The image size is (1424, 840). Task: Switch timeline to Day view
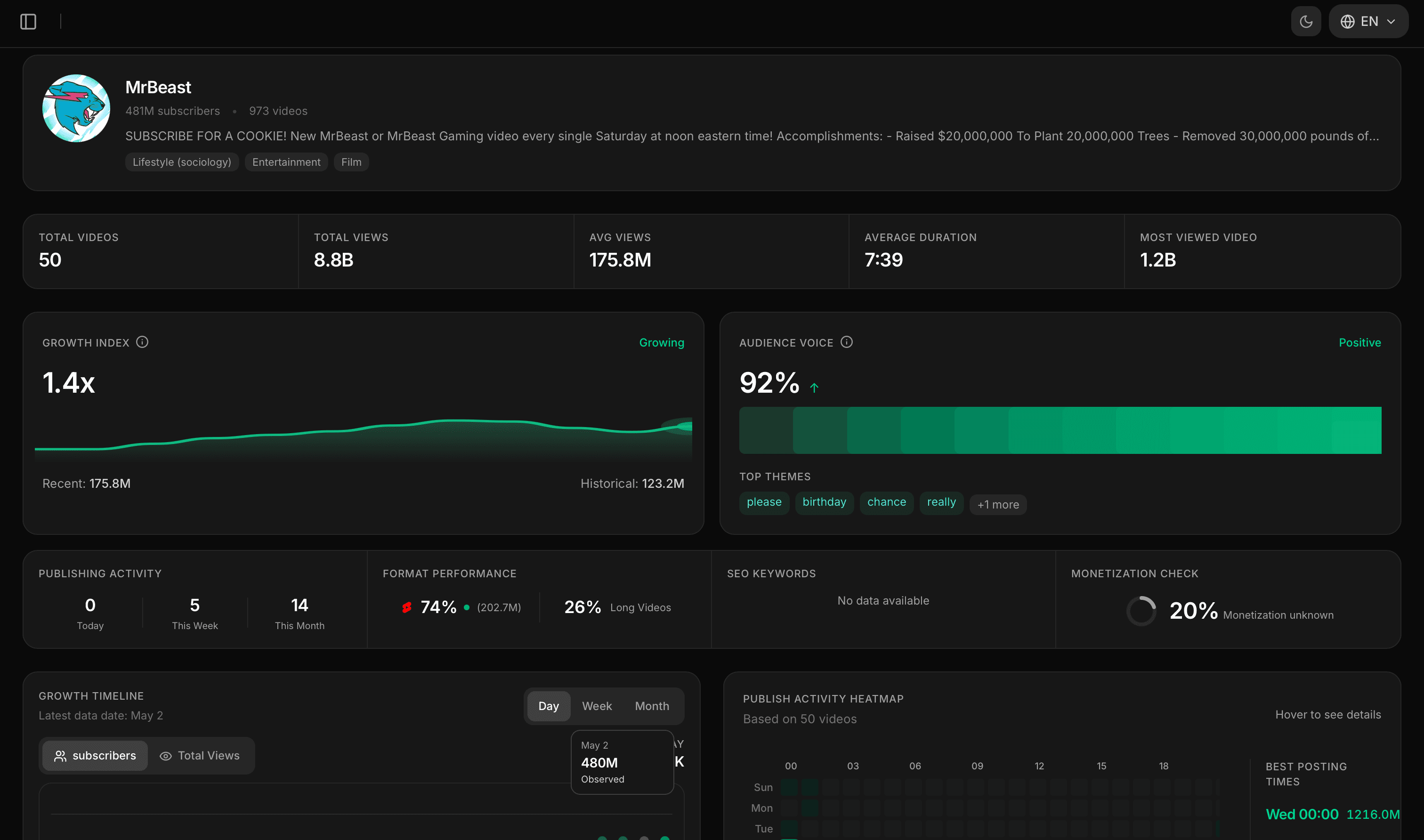[x=549, y=706]
